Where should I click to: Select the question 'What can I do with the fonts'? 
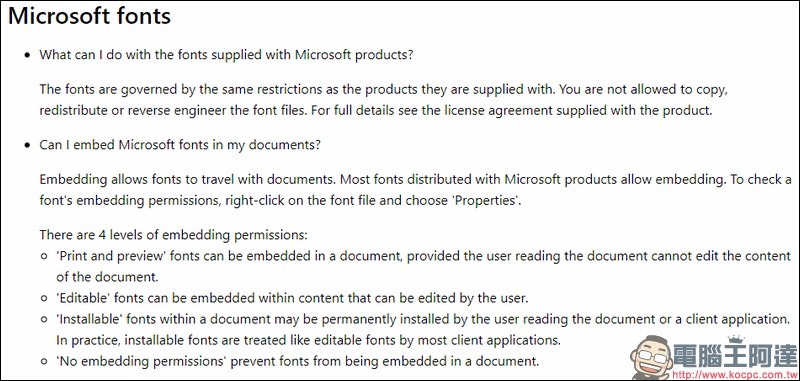226,55
